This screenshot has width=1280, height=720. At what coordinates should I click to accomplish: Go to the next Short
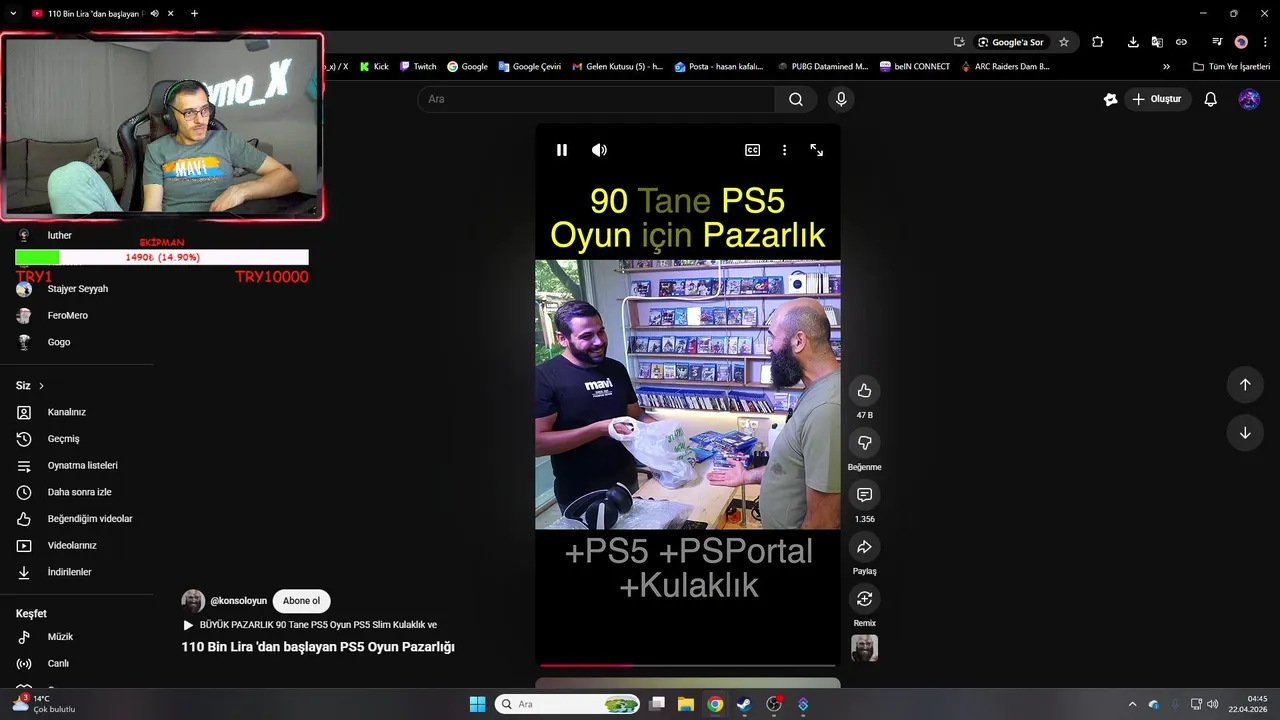pos(1245,433)
